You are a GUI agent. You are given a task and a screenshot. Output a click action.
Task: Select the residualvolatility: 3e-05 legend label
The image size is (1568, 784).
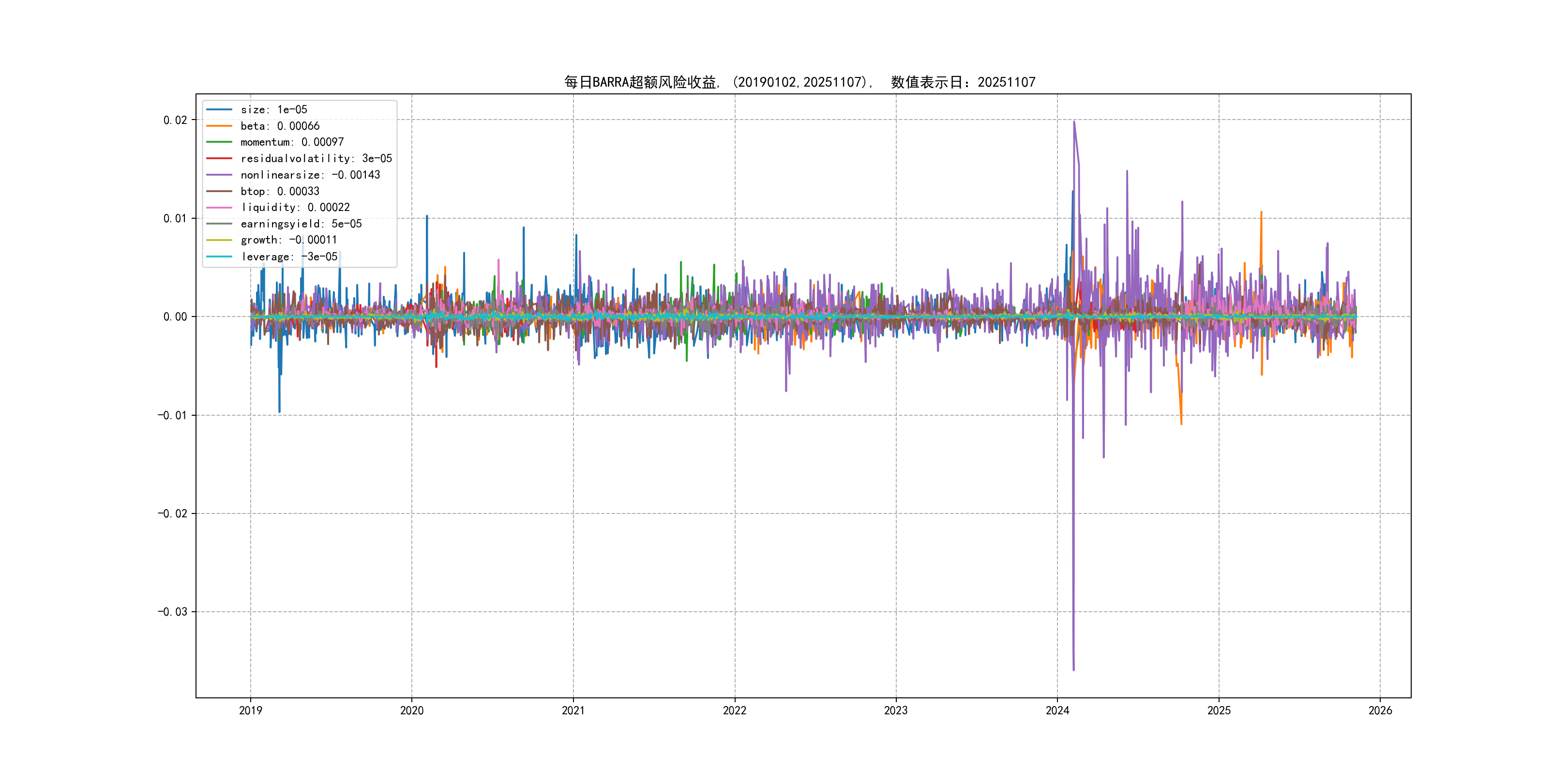tap(316, 158)
